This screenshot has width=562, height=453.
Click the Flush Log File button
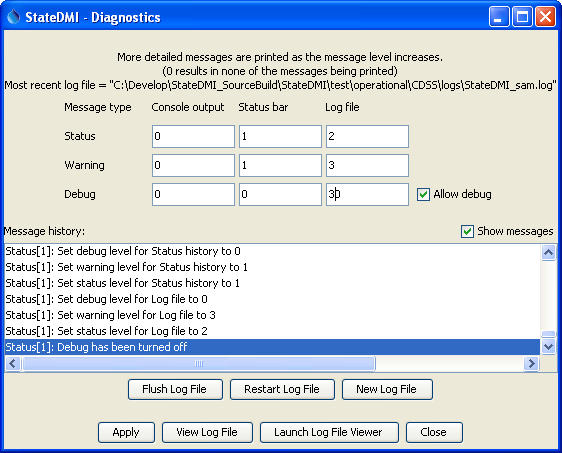point(175,389)
